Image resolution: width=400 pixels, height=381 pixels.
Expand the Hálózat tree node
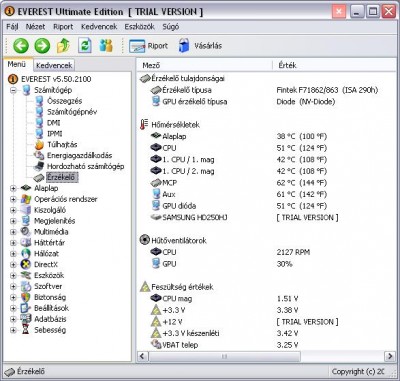13,254
